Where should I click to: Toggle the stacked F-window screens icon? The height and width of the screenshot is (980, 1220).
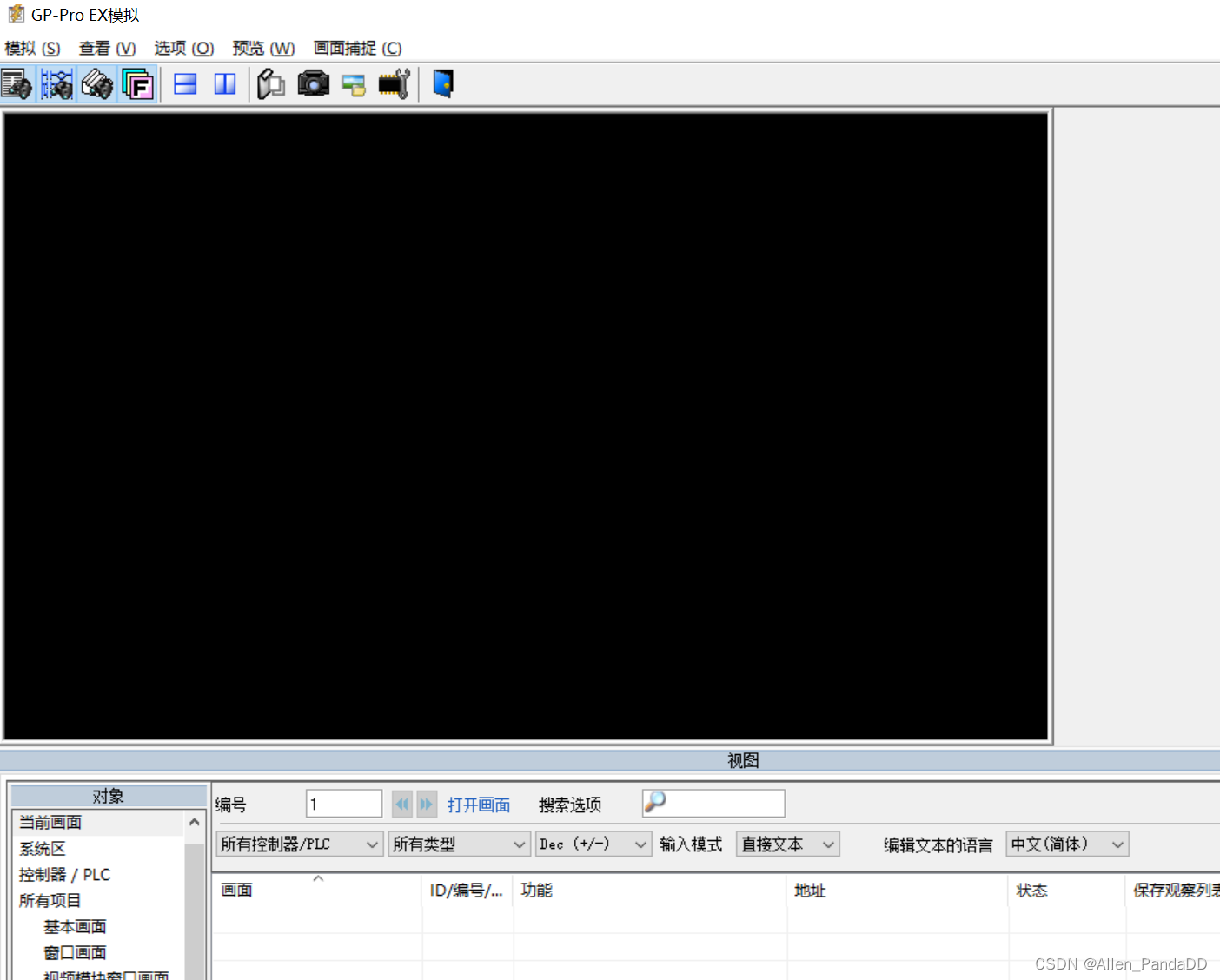[x=137, y=84]
